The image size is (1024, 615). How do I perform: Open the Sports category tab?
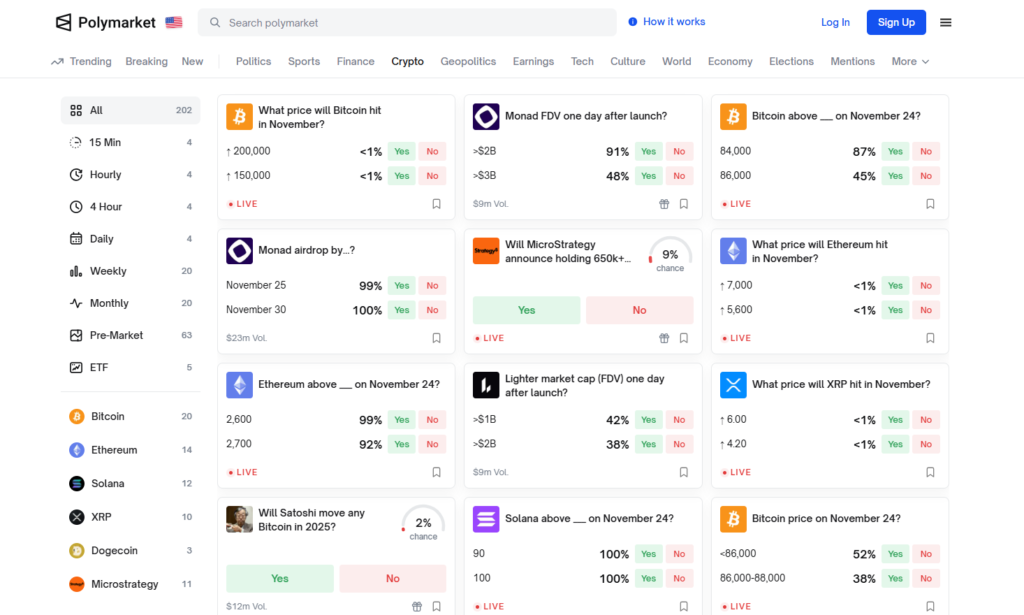click(304, 62)
